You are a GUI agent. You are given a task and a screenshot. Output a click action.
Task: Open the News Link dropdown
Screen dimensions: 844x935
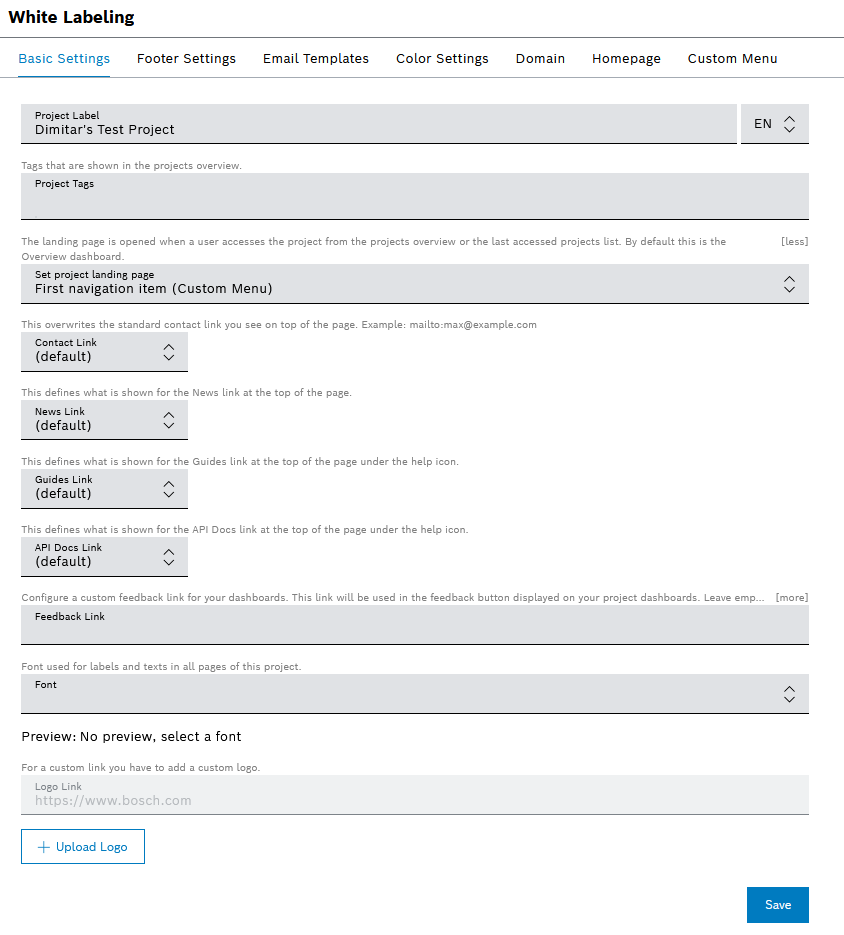pyautogui.click(x=104, y=420)
